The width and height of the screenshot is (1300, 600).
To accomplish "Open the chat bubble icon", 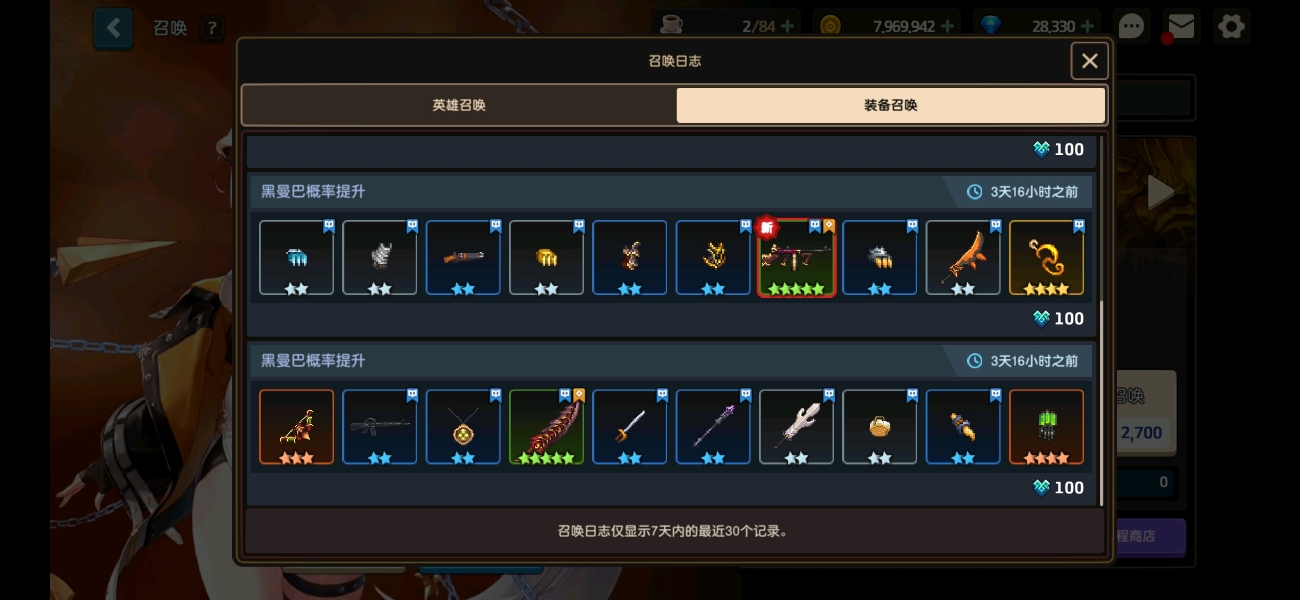I will (1131, 26).
